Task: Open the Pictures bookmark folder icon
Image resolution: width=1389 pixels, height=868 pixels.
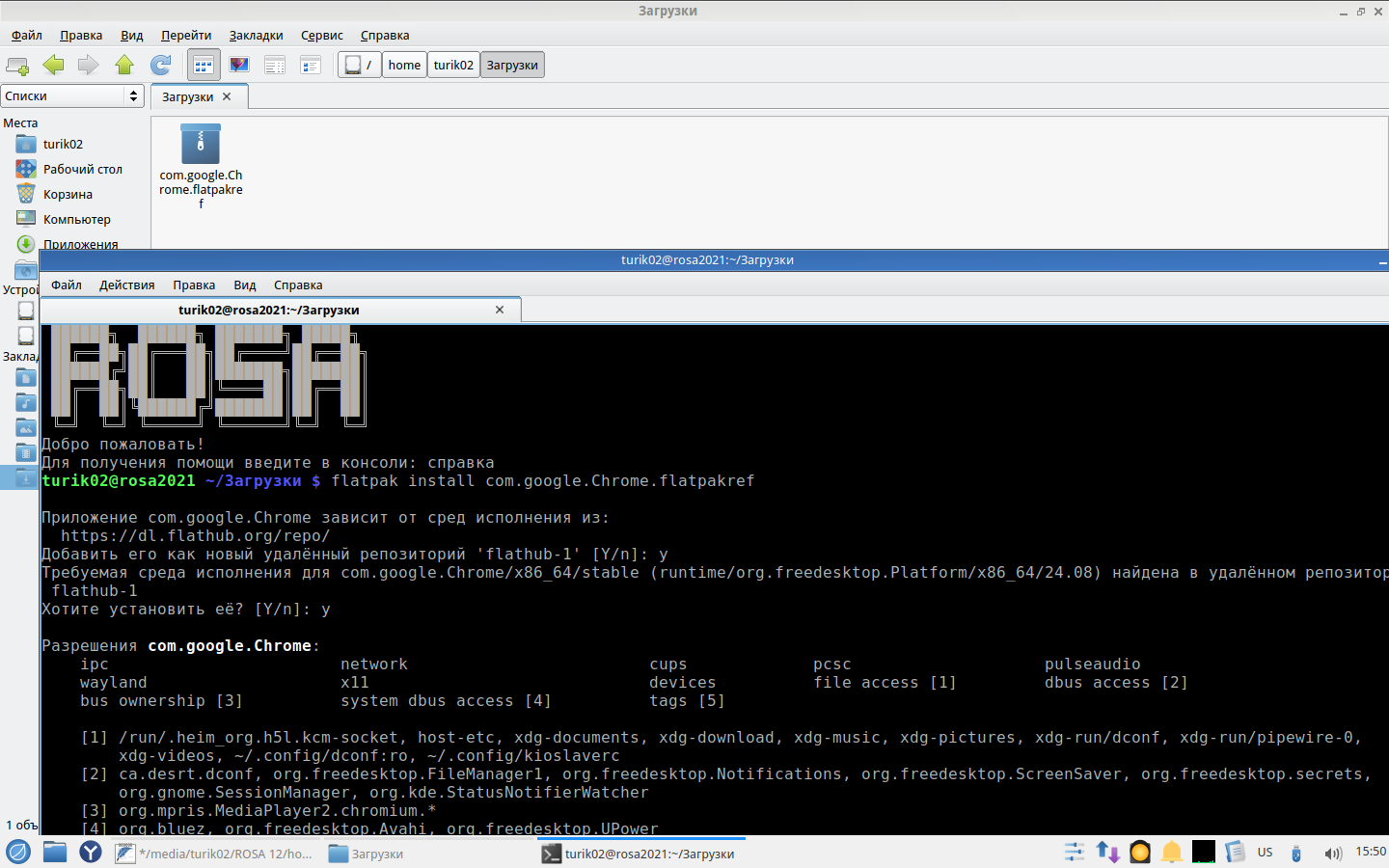Action: [x=26, y=428]
